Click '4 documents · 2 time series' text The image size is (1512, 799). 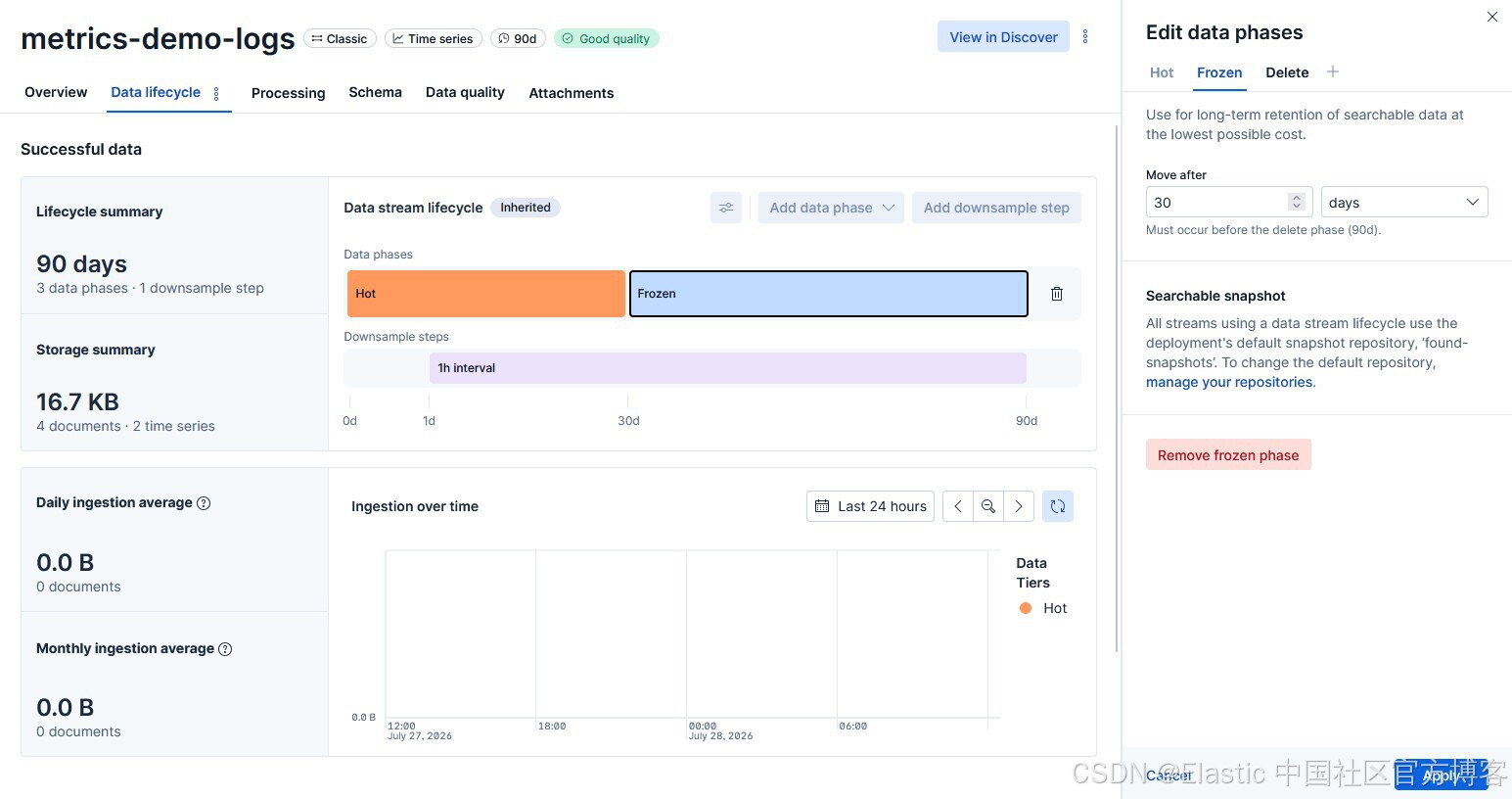click(125, 426)
